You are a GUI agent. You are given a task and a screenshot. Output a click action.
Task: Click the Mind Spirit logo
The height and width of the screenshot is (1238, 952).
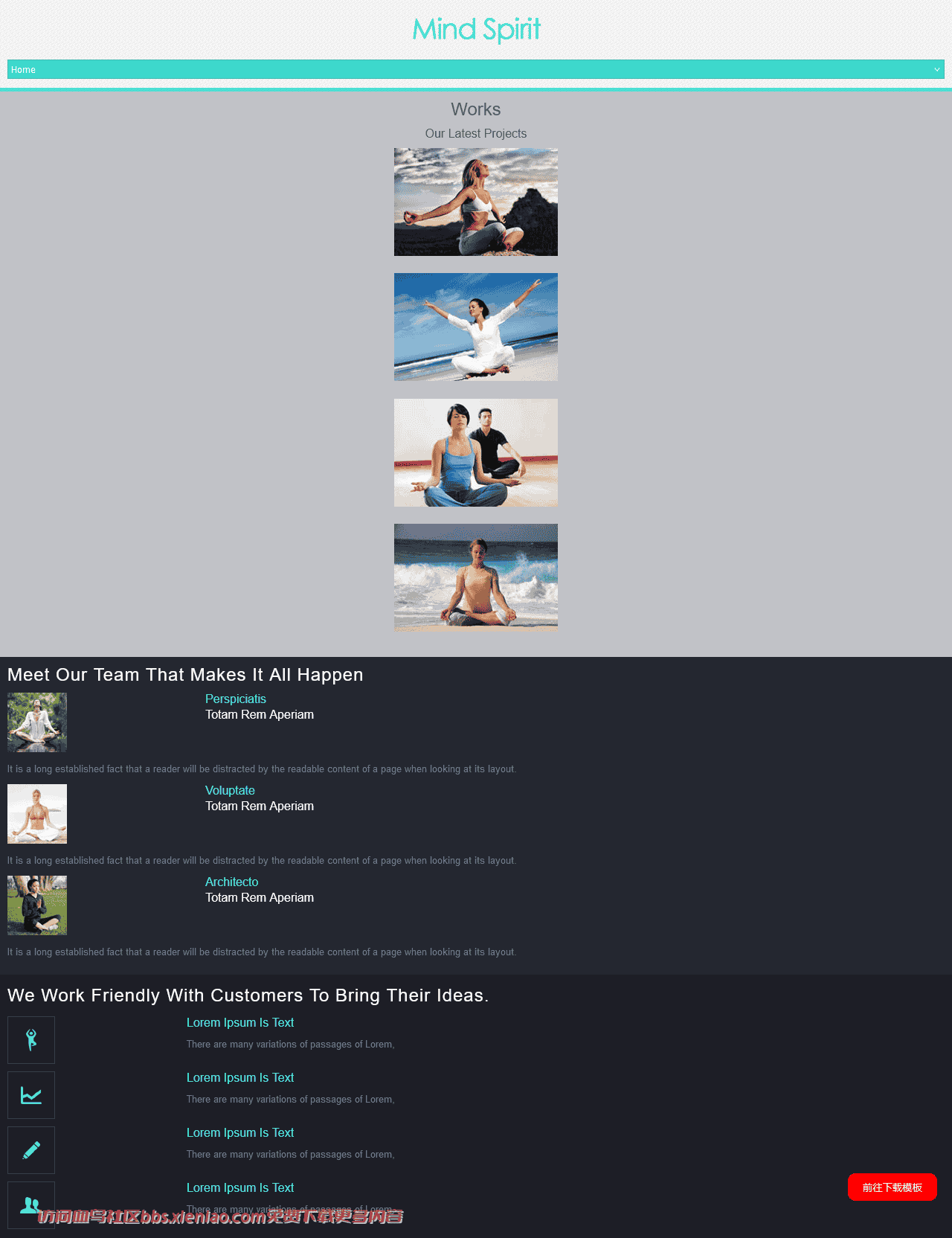(476, 30)
